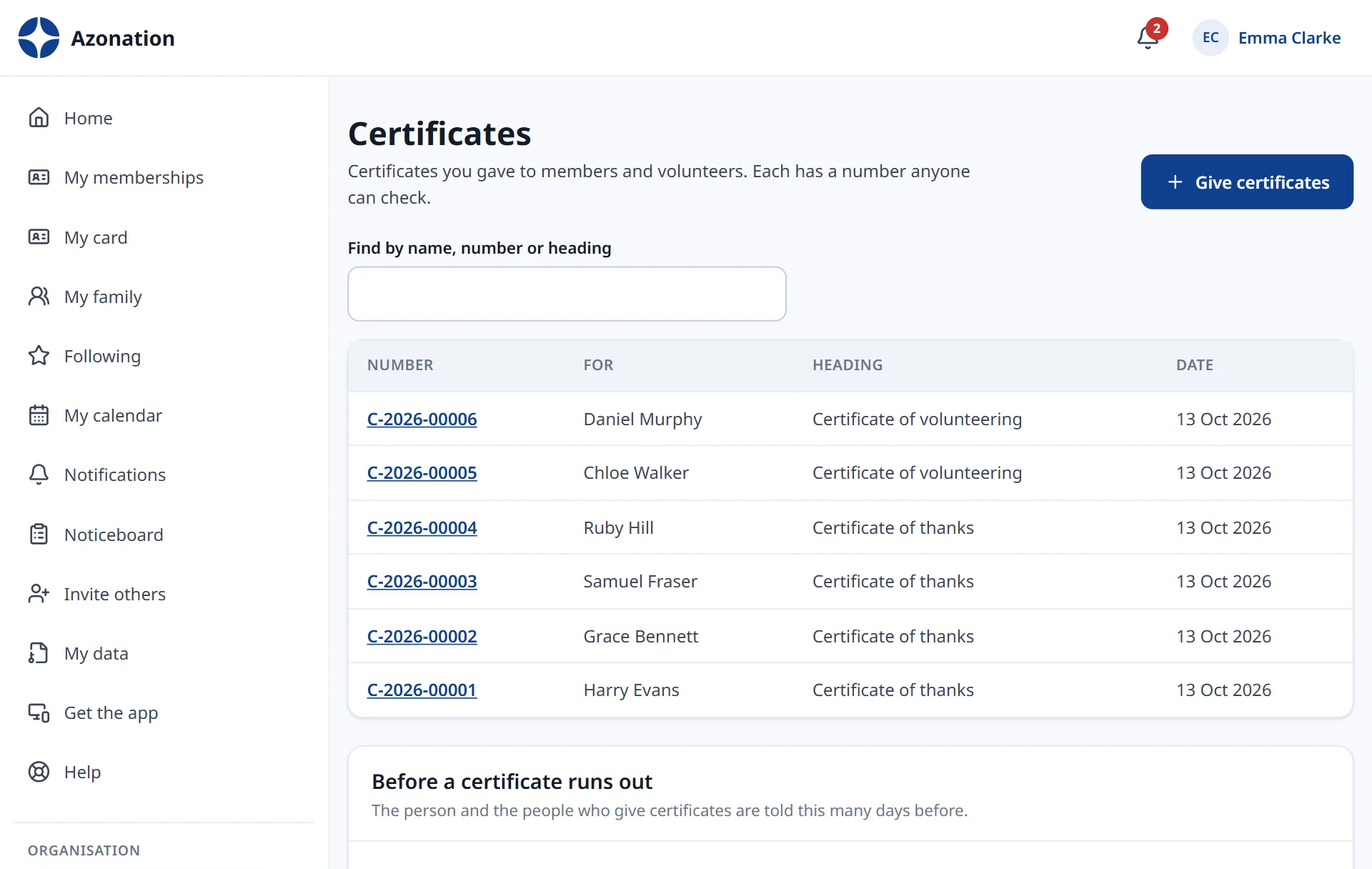Click the Following star icon
The image size is (1372, 869).
(x=39, y=356)
